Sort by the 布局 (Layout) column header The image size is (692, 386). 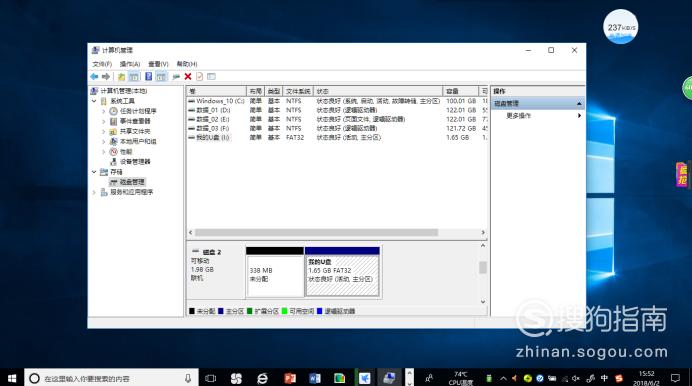255,91
